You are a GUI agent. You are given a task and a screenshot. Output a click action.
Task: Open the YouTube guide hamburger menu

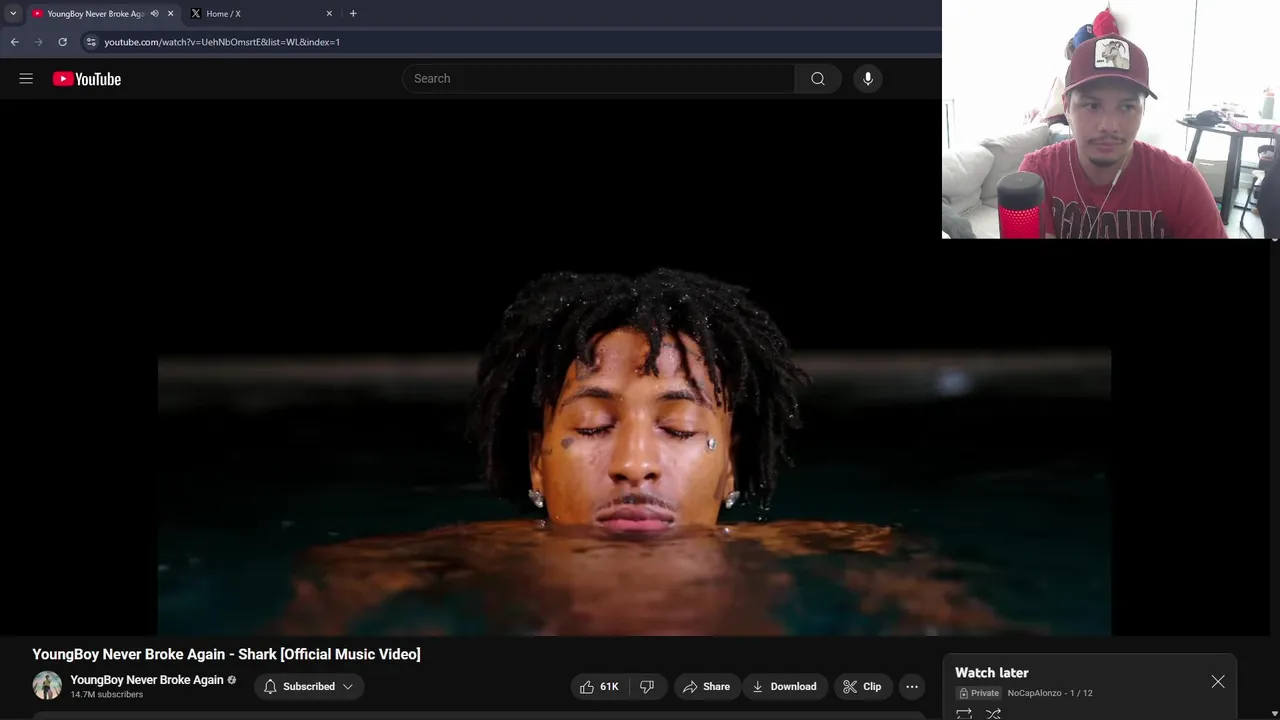[26, 79]
